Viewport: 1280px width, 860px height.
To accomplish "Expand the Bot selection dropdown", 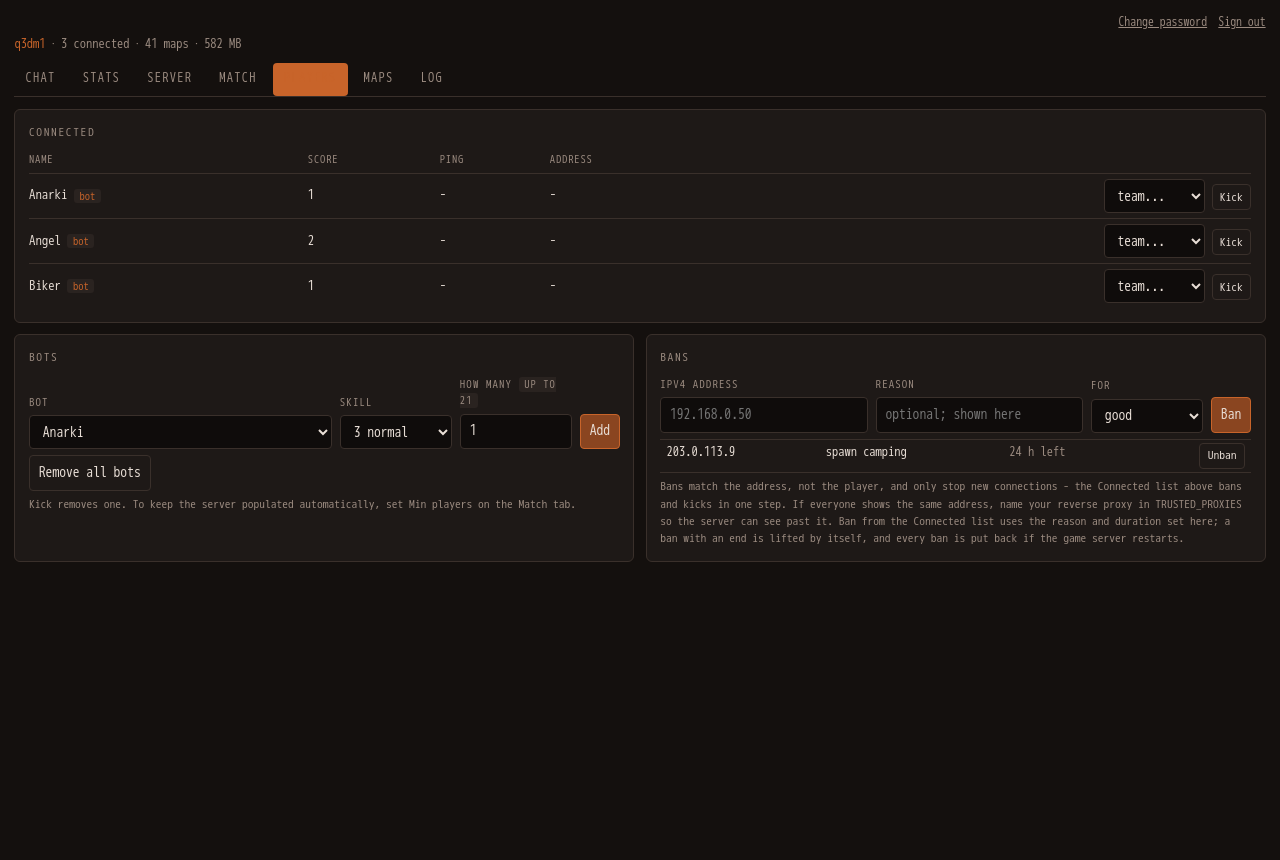I will (x=180, y=432).
